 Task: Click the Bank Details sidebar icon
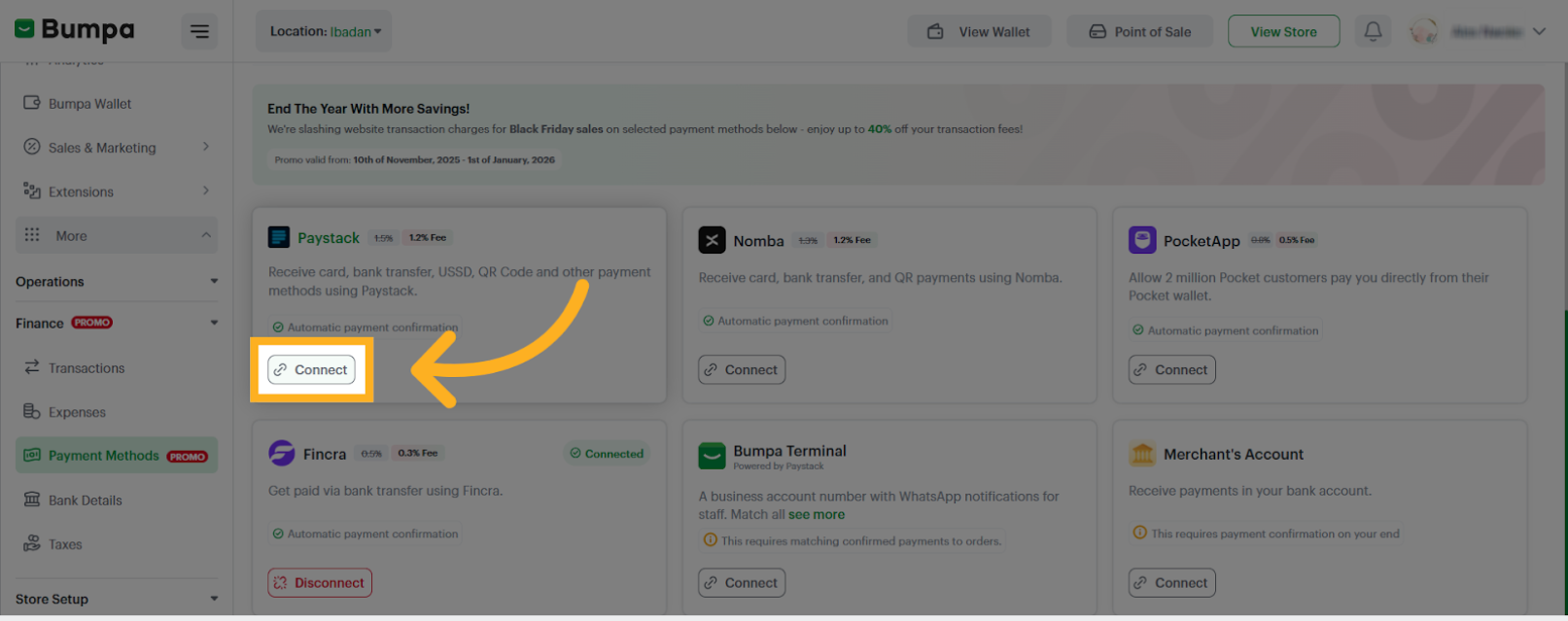33,500
